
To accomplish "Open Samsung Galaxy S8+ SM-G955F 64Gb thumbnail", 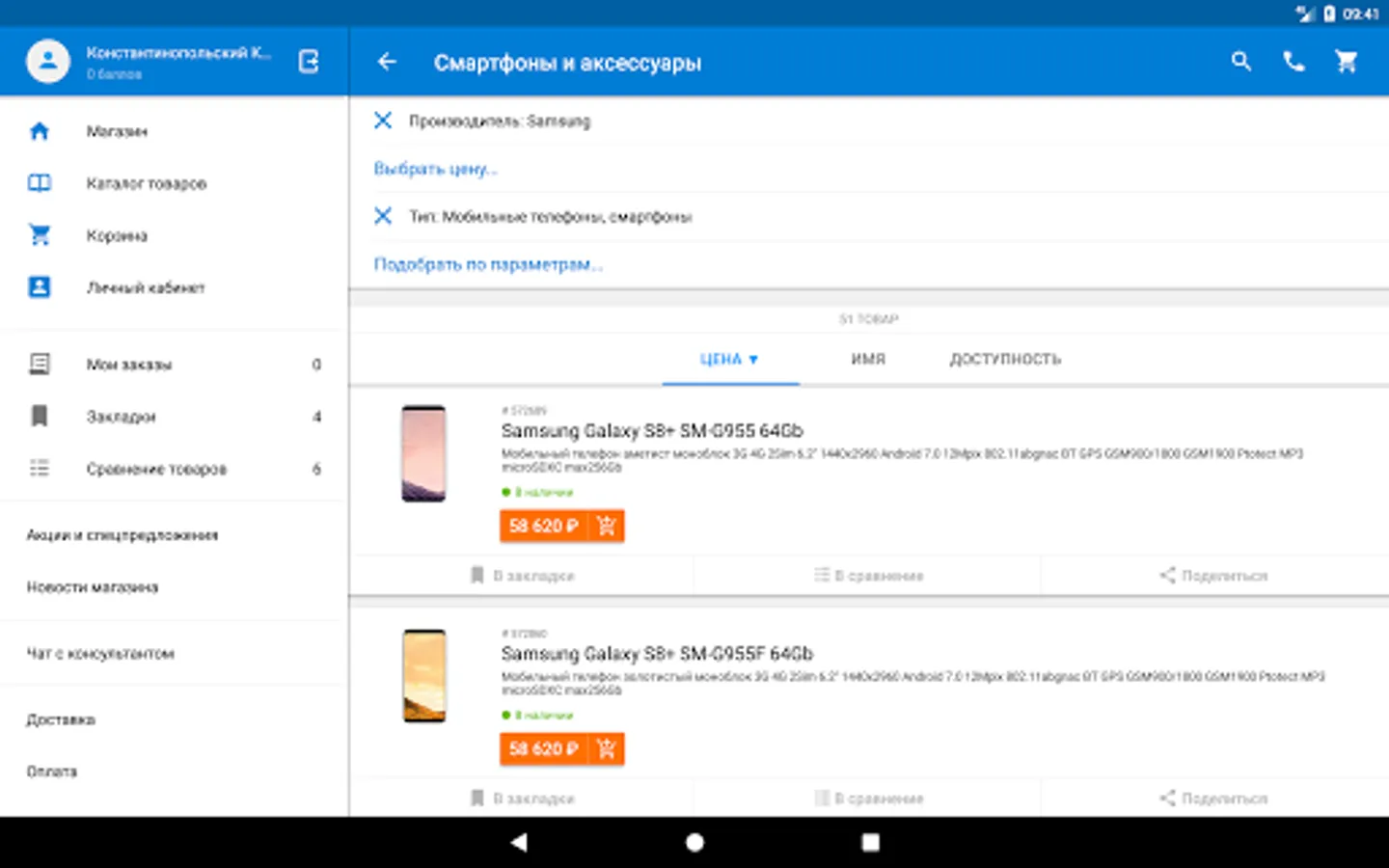I will 424,676.
